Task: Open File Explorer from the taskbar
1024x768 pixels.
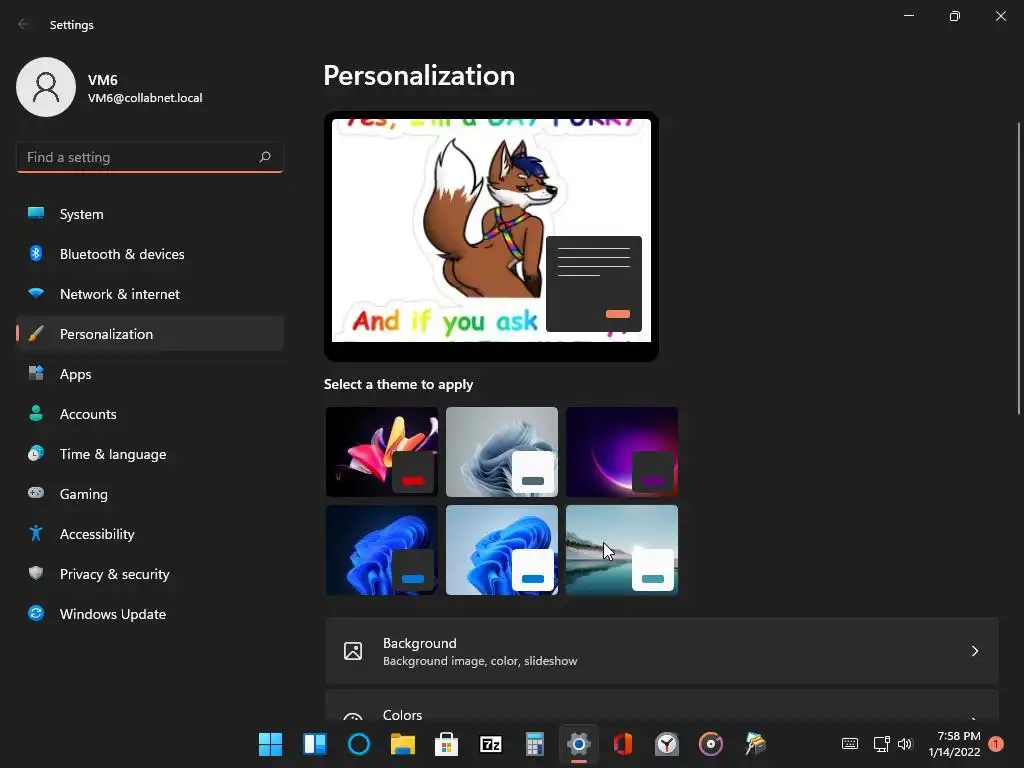Action: pyautogui.click(x=403, y=744)
